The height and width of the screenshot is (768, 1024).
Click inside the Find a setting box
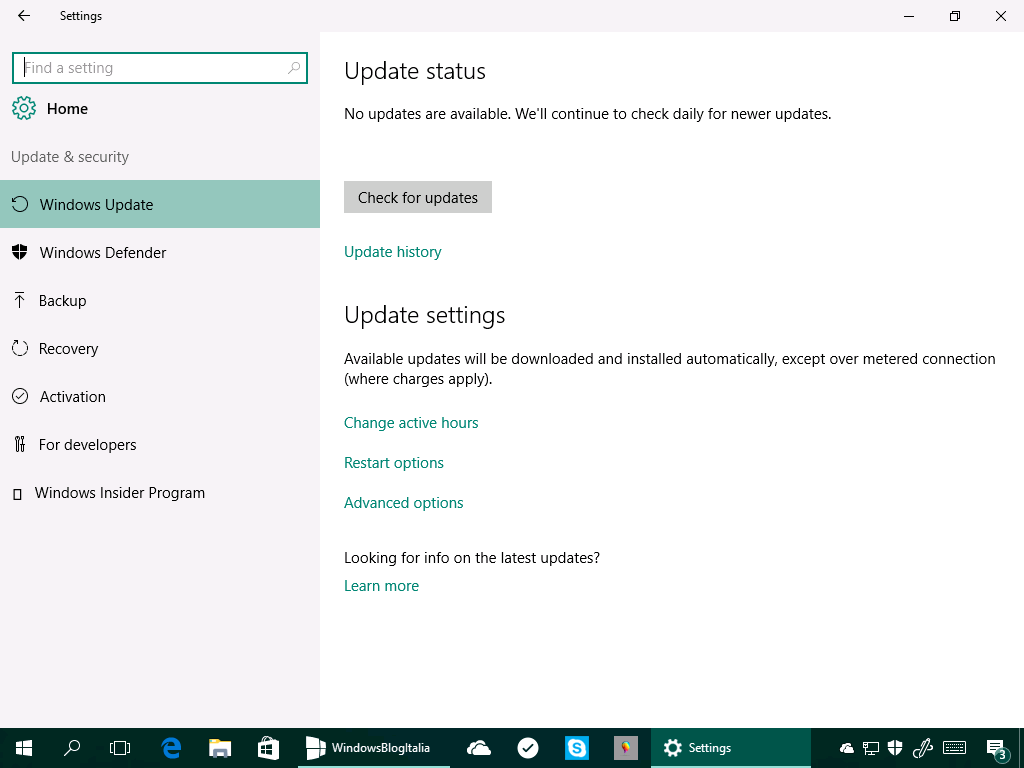click(159, 68)
